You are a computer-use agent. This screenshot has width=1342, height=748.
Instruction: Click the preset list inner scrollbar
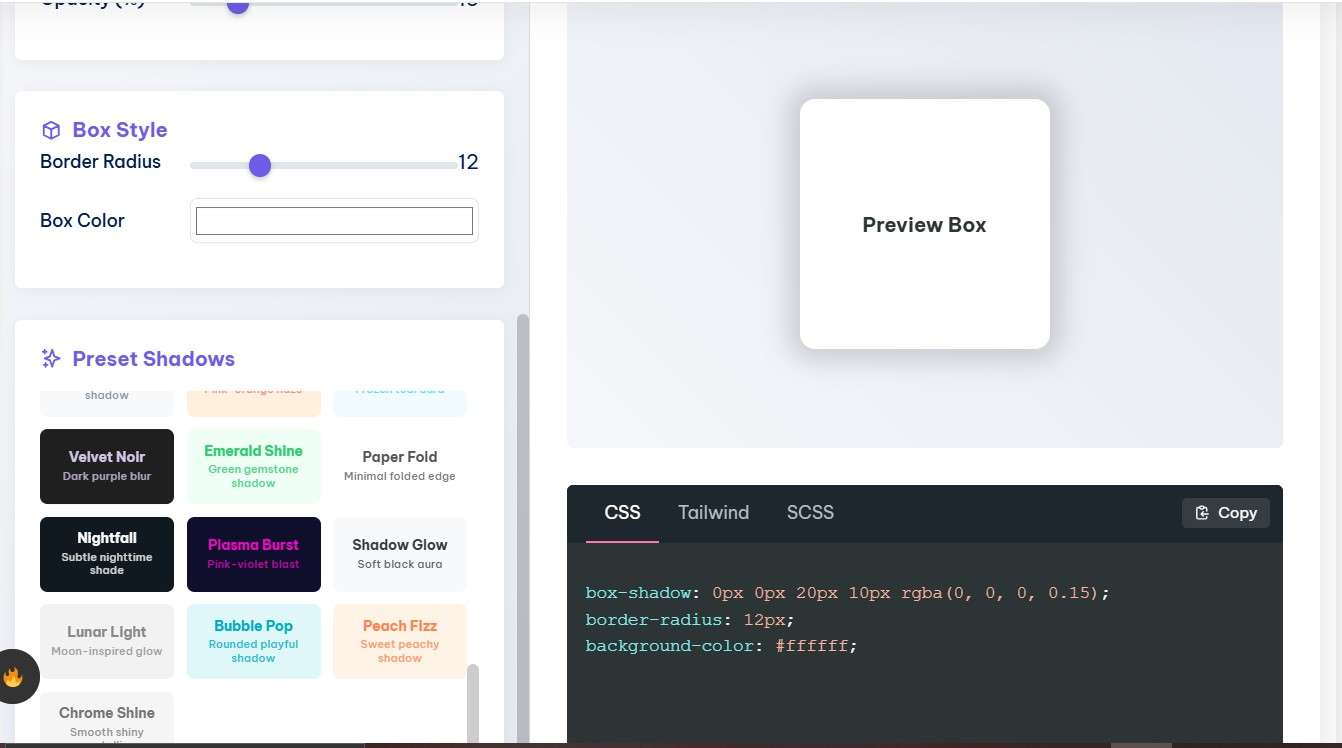pyautogui.click(x=473, y=703)
